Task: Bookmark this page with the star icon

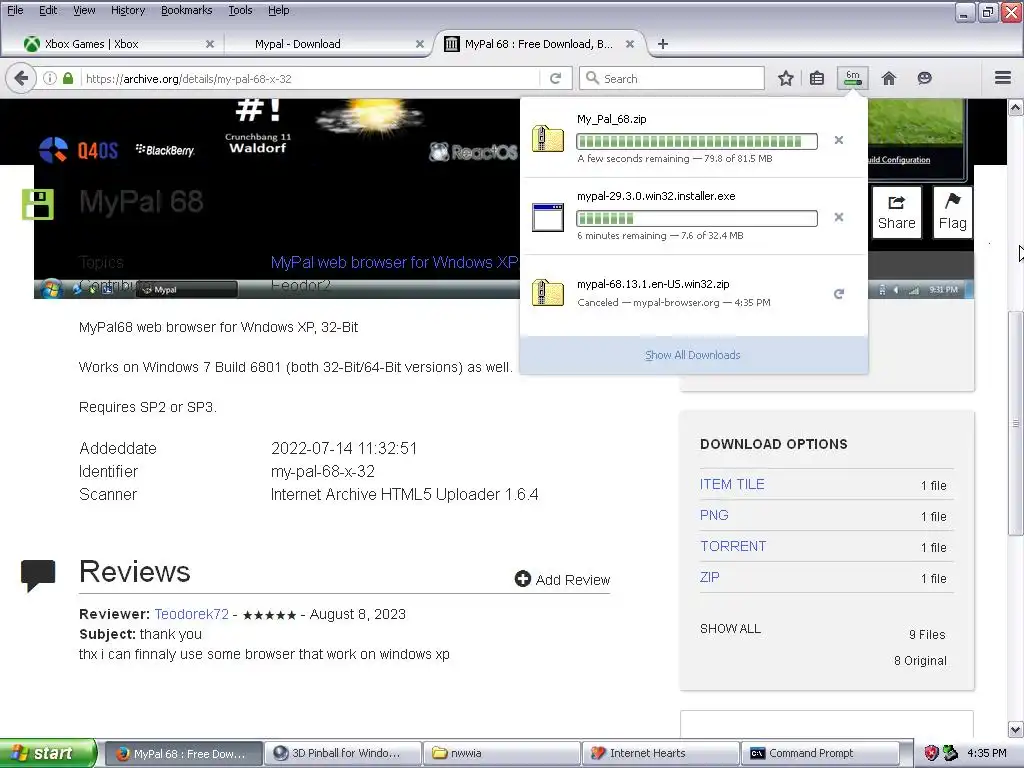Action: pyautogui.click(x=786, y=78)
